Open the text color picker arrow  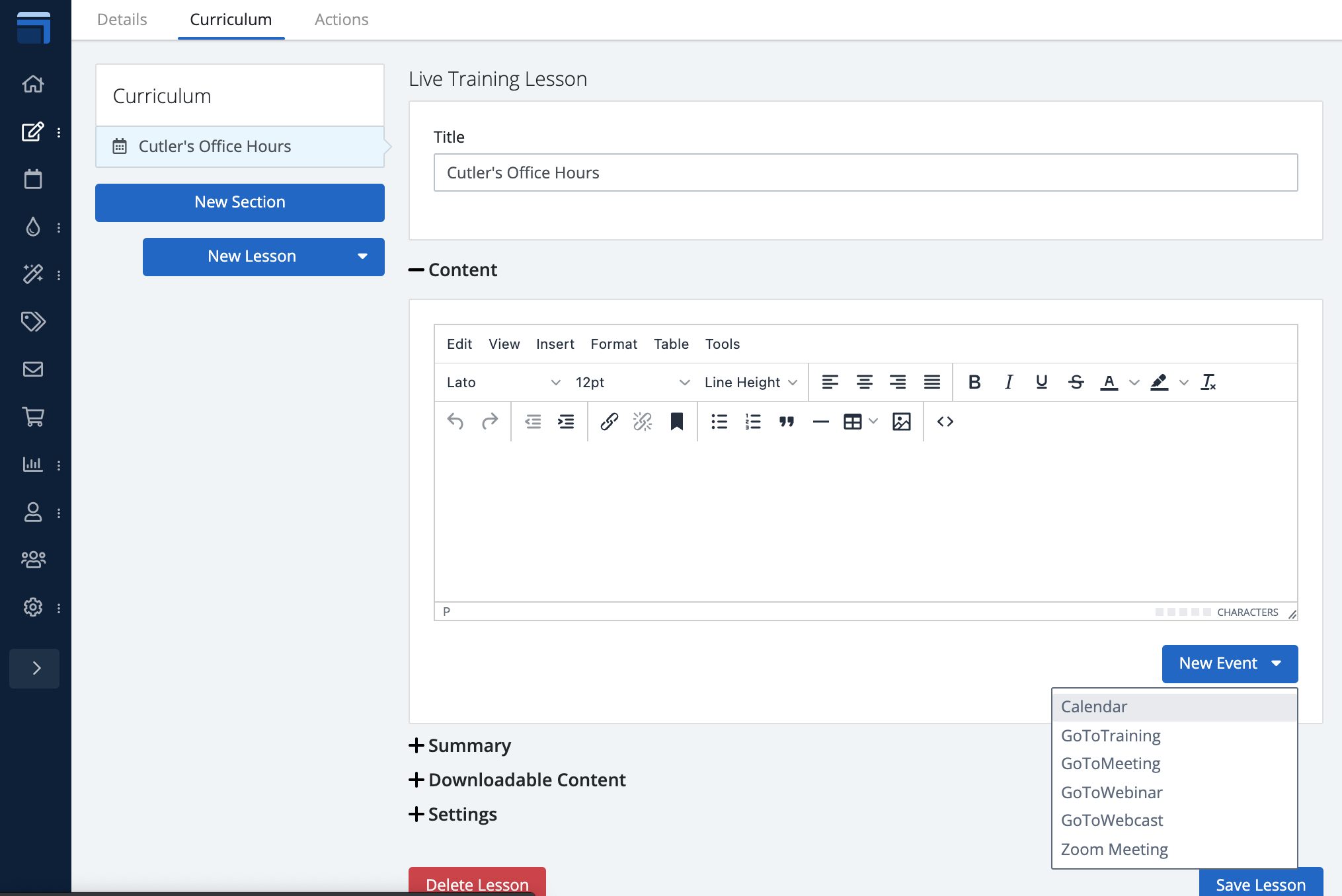point(1134,382)
